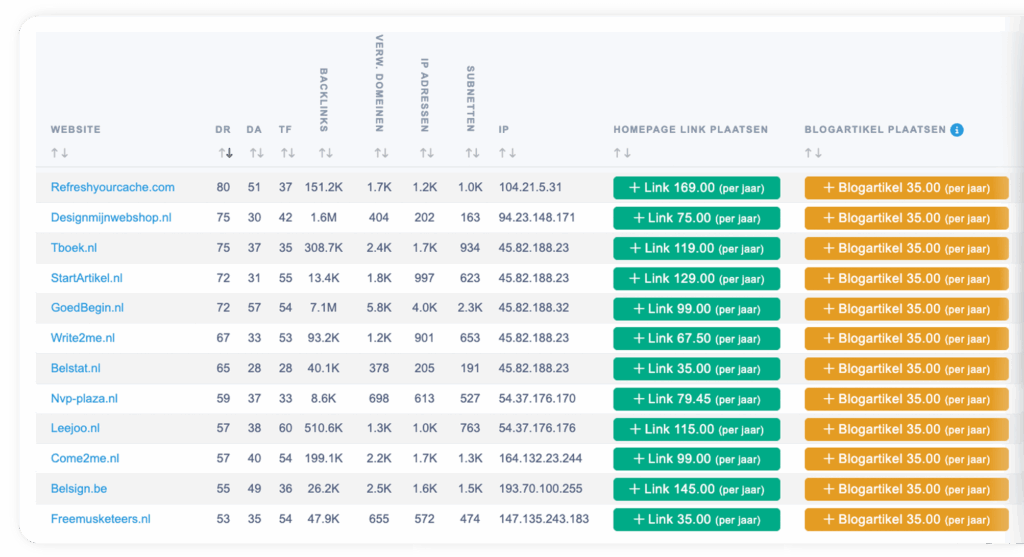1024x557 pixels.
Task: Select backlinks value 7.1M
Action: click(x=323, y=308)
